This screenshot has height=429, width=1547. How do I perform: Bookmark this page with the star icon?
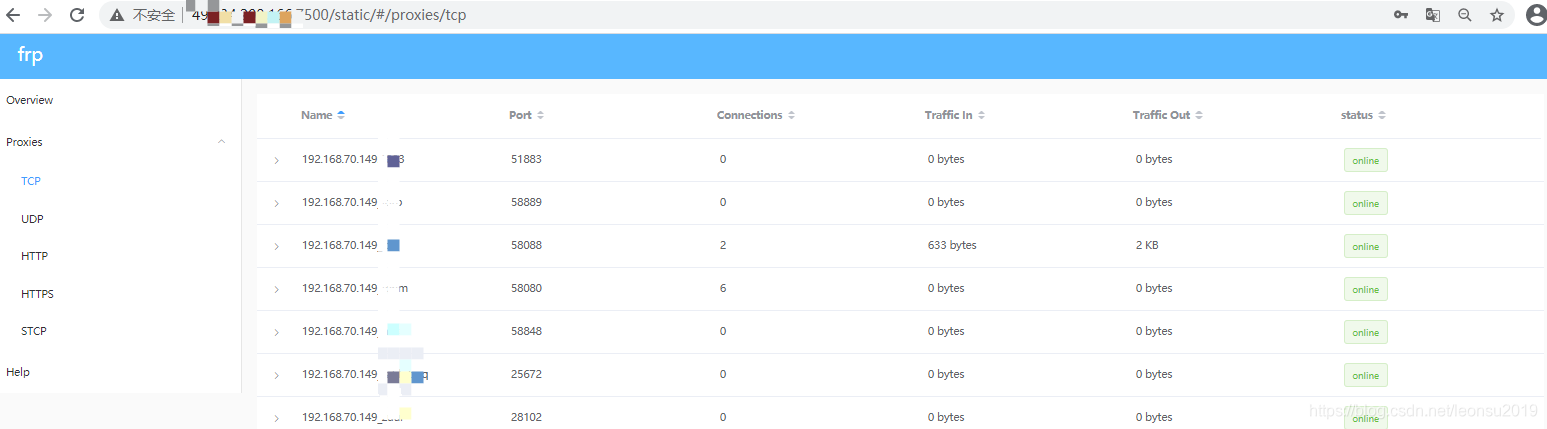pos(1497,15)
